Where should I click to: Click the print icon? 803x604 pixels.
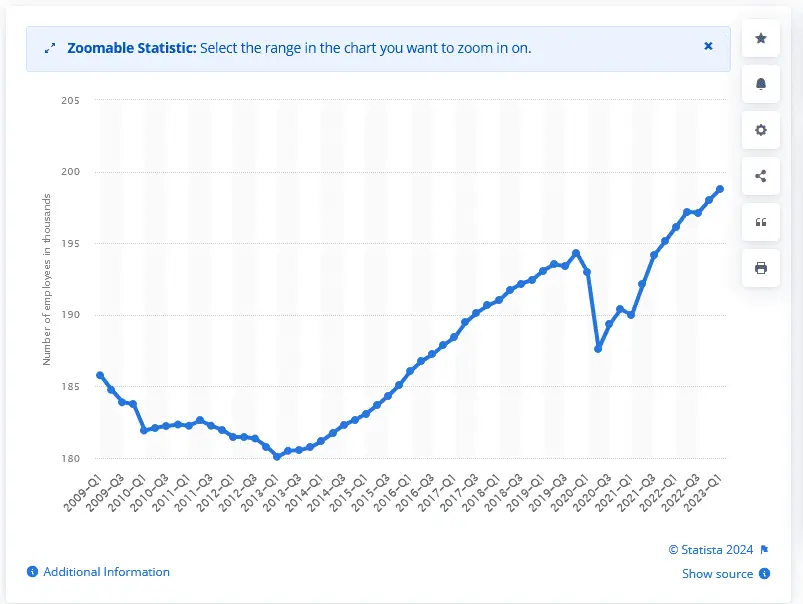point(761,268)
